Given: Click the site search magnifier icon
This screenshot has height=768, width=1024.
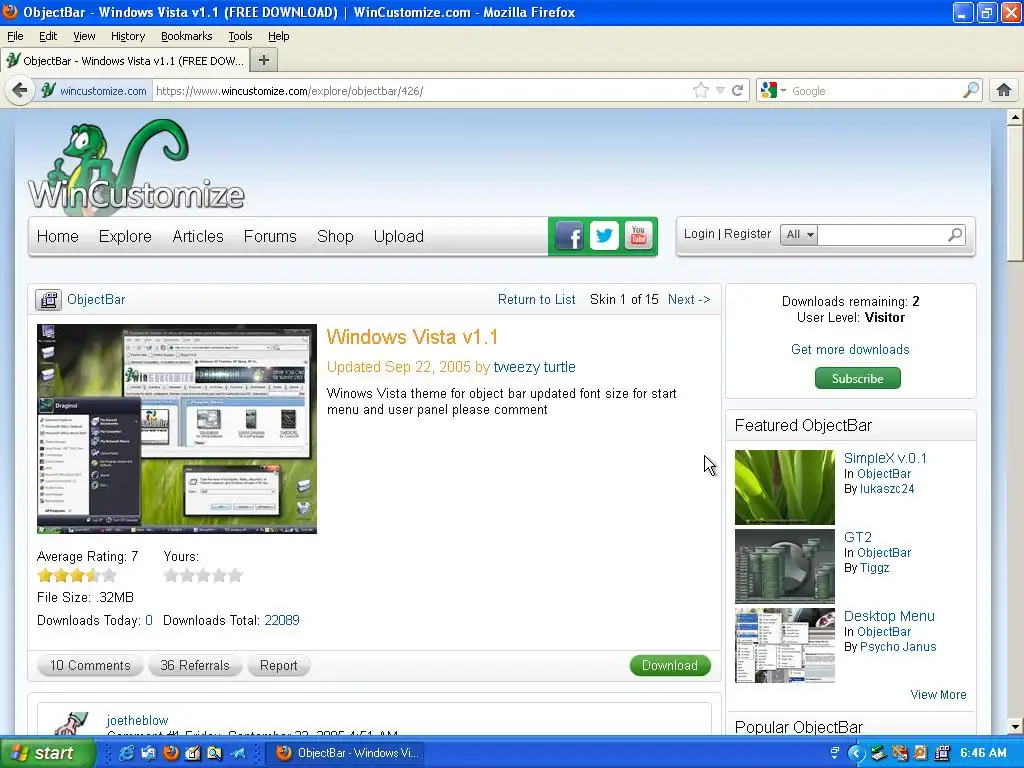Looking at the screenshot, I should pyautogui.click(x=955, y=234).
